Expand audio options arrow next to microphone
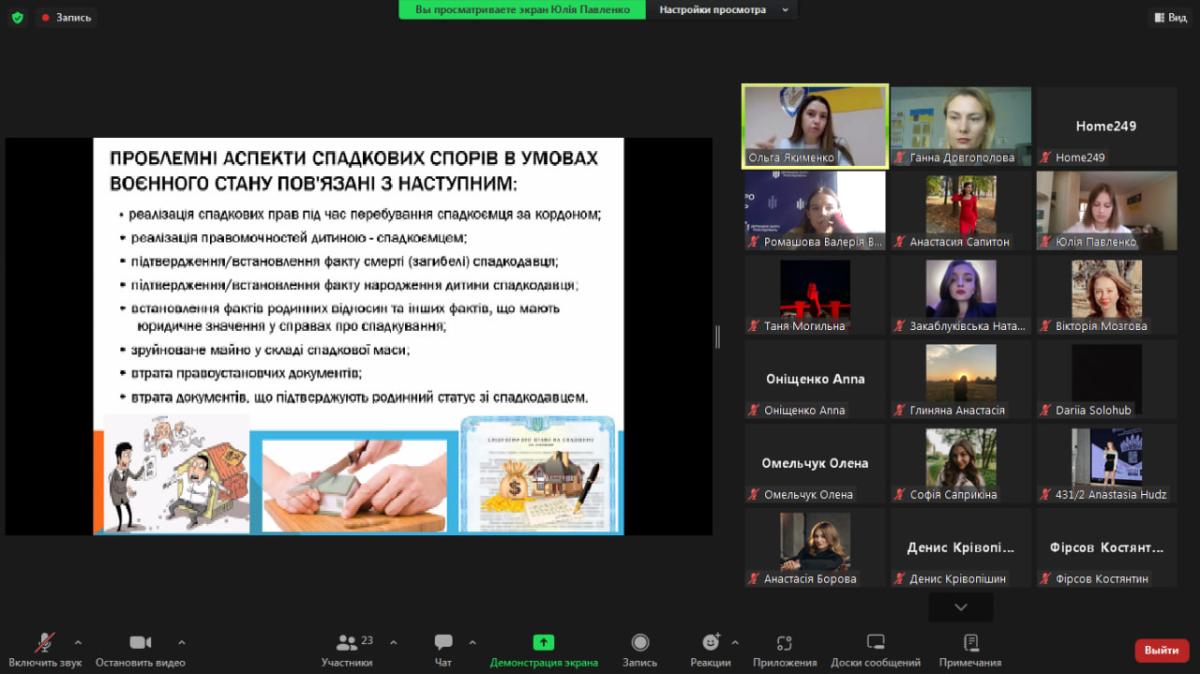The image size is (1200, 674). pyautogui.click(x=78, y=642)
